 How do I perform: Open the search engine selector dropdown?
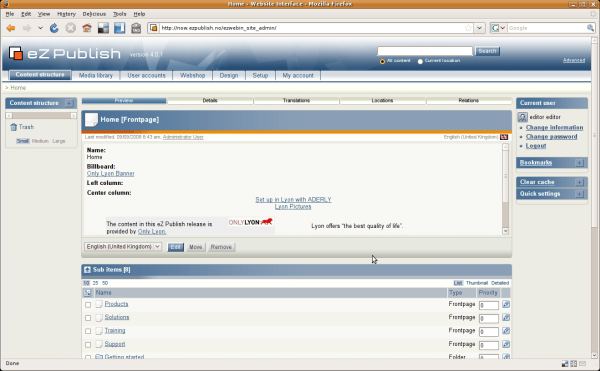tap(498, 28)
